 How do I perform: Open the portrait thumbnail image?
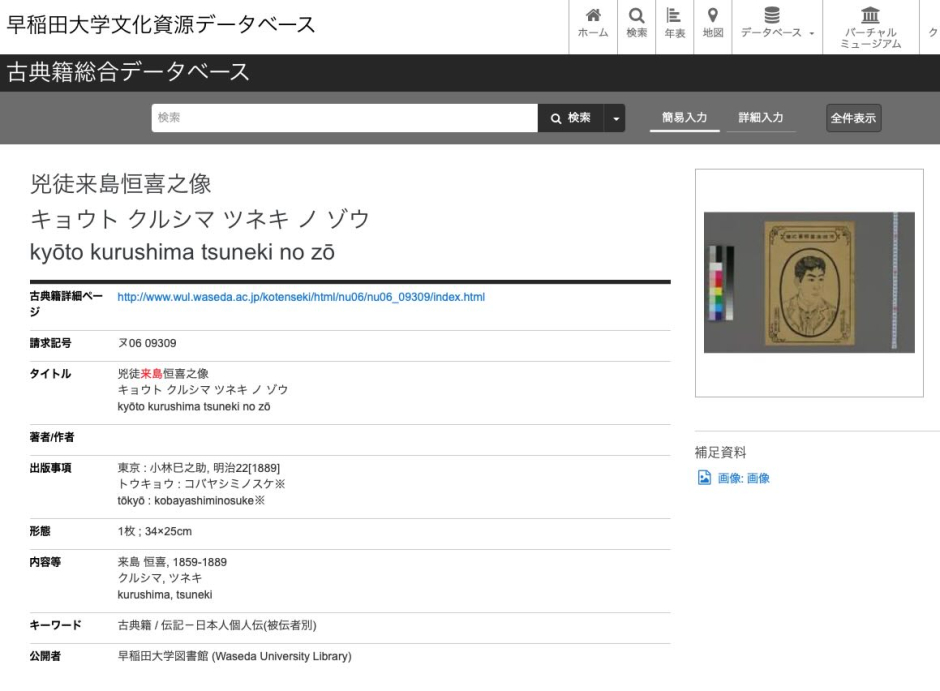(x=808, y=282)
